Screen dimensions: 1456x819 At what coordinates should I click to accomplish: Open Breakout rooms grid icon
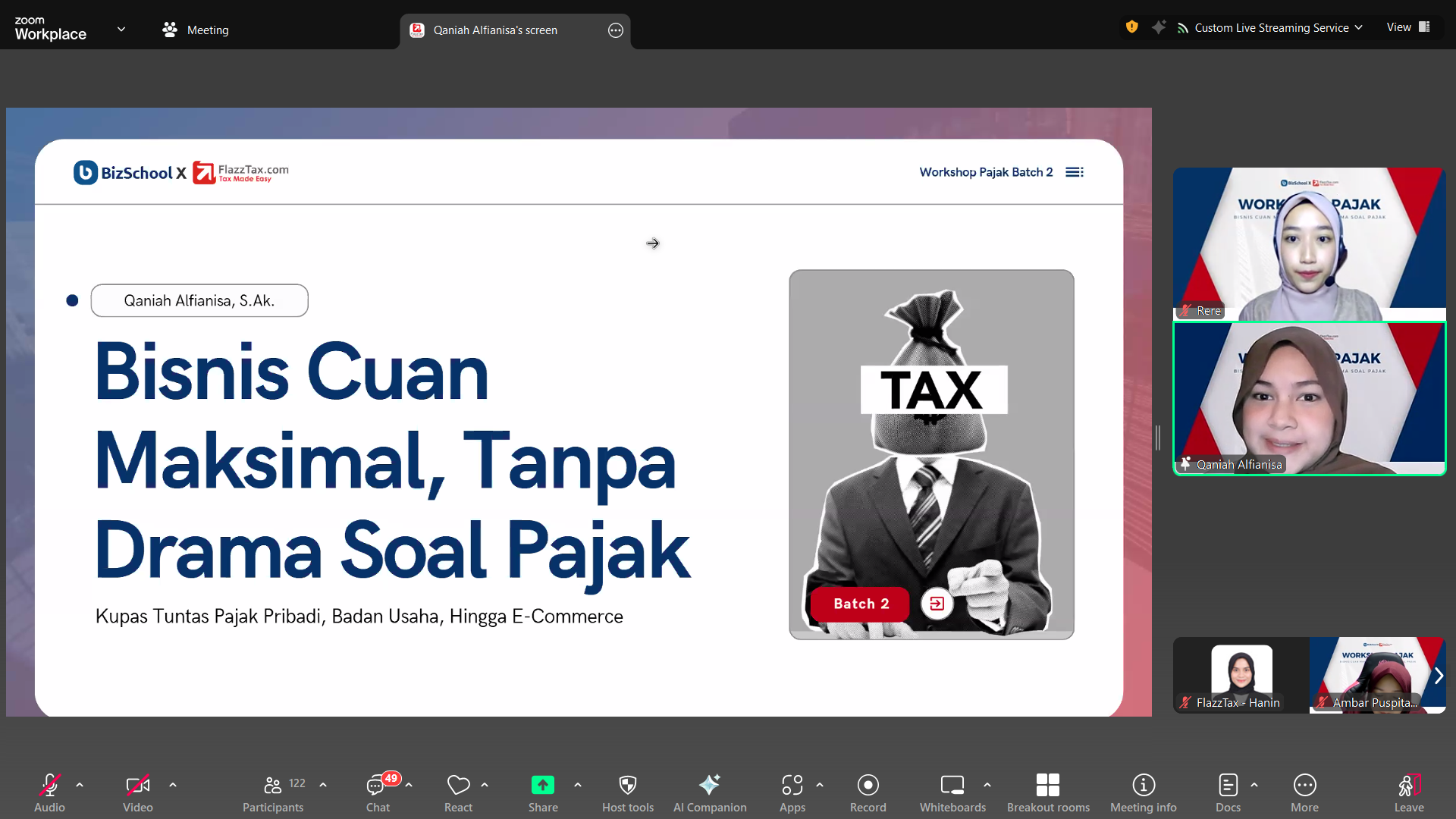[1048, 785]
